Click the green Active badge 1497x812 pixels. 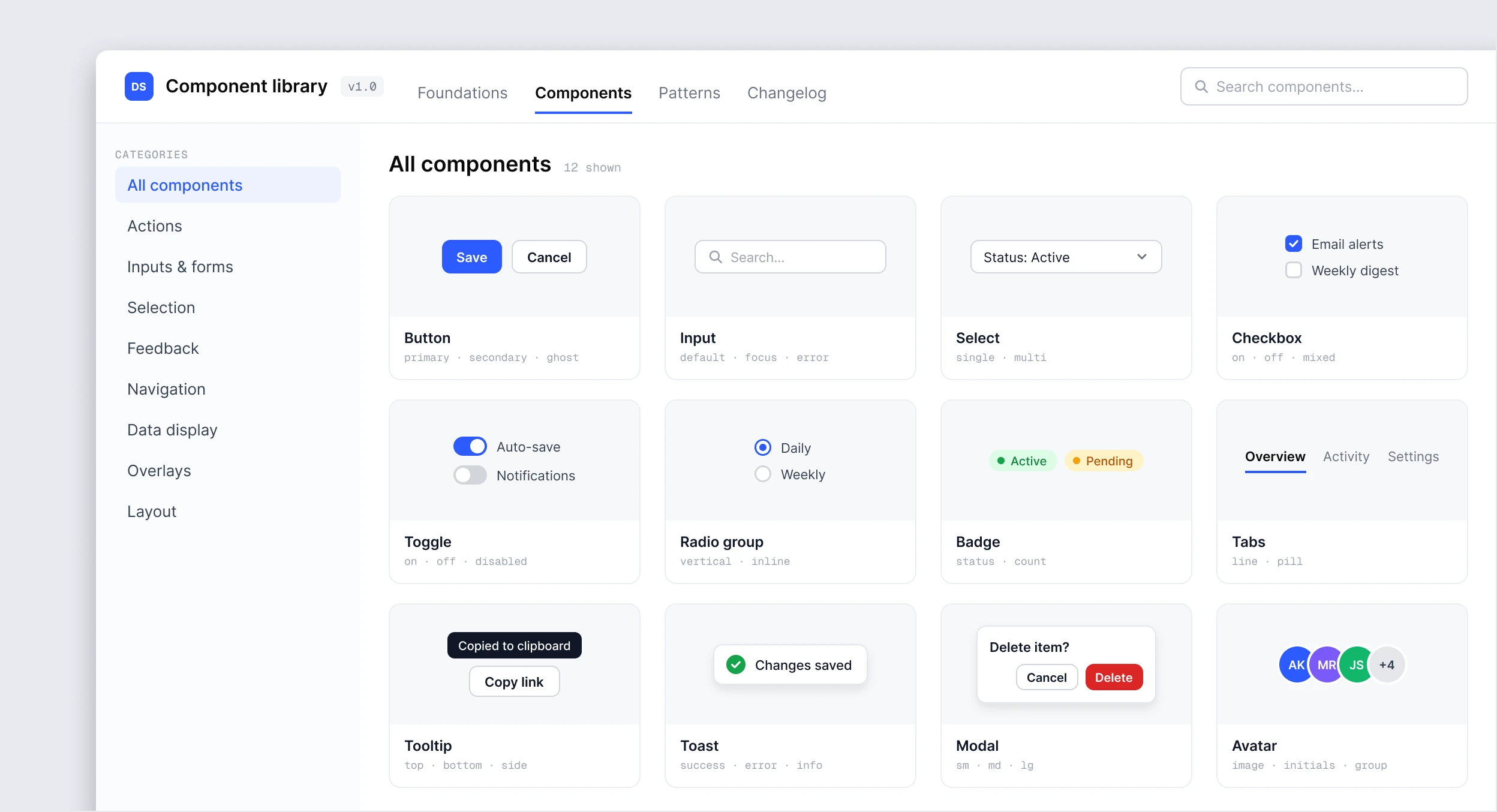click(x=1022, y=461)
